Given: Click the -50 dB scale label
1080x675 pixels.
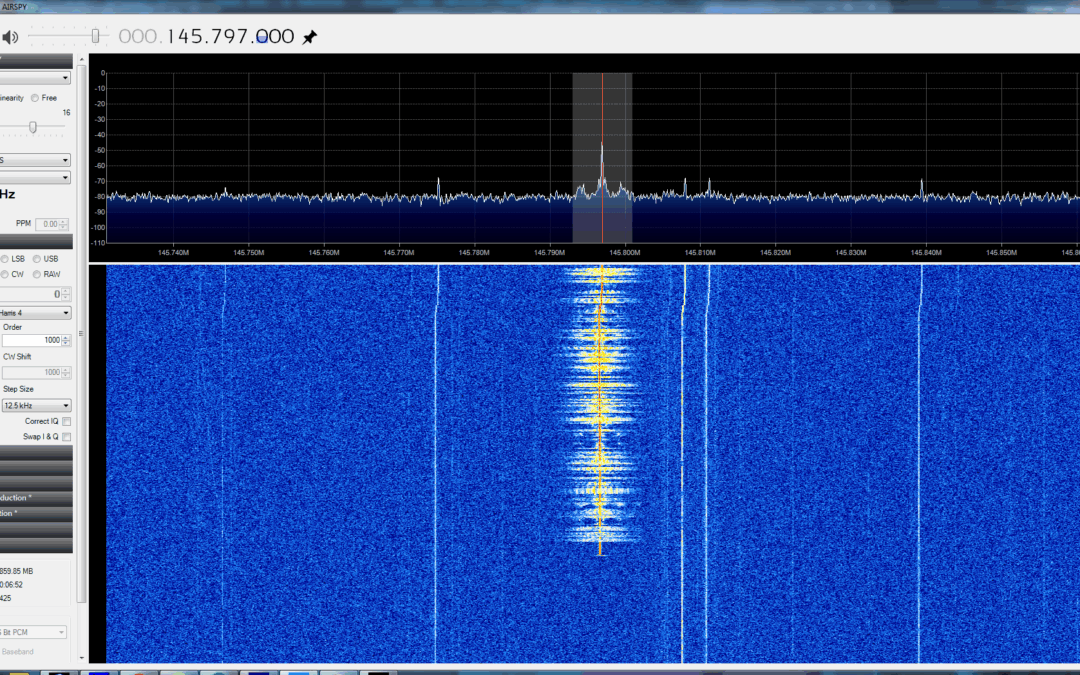Looking at the screenshot, I should [x=100, y=150].
